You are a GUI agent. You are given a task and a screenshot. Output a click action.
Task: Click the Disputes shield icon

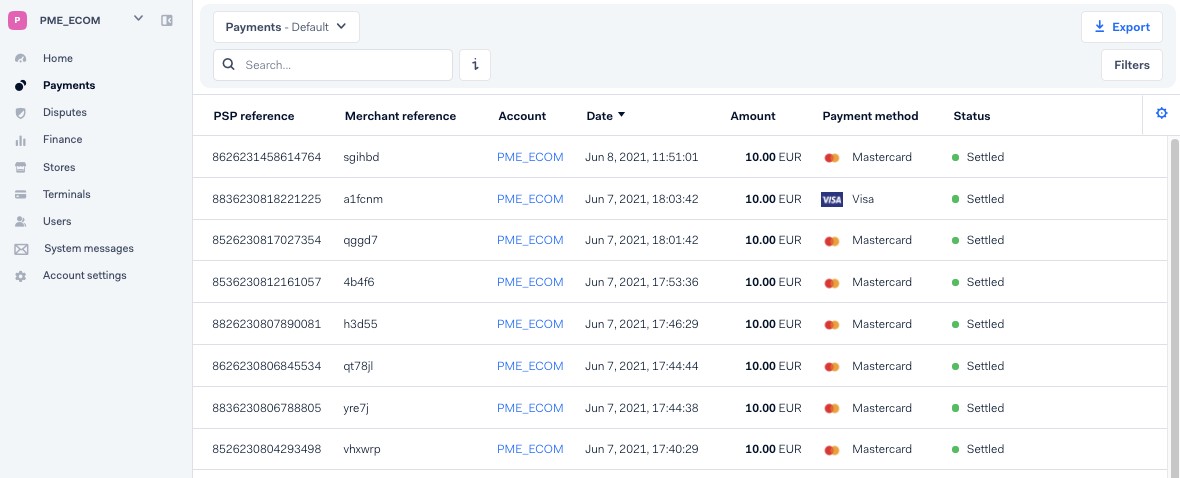[x=20, y=113]
